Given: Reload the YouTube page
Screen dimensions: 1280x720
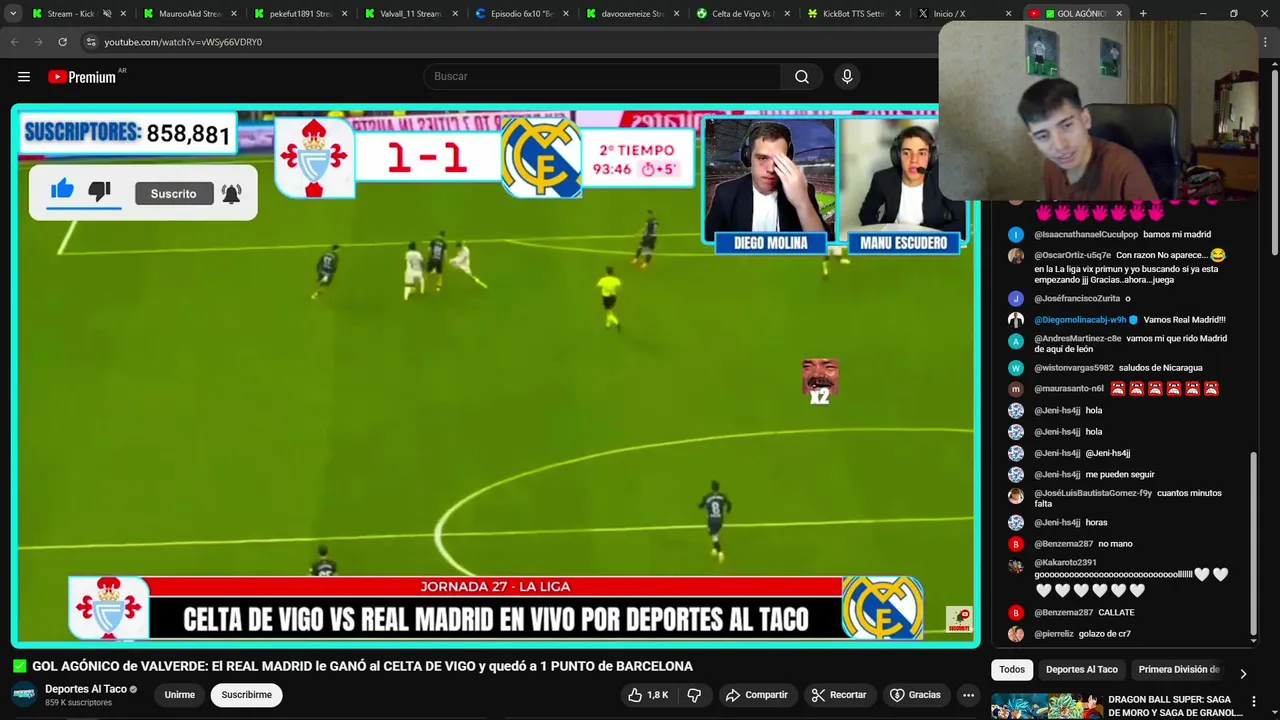Looking at the screenshot, I should point(62,42).
